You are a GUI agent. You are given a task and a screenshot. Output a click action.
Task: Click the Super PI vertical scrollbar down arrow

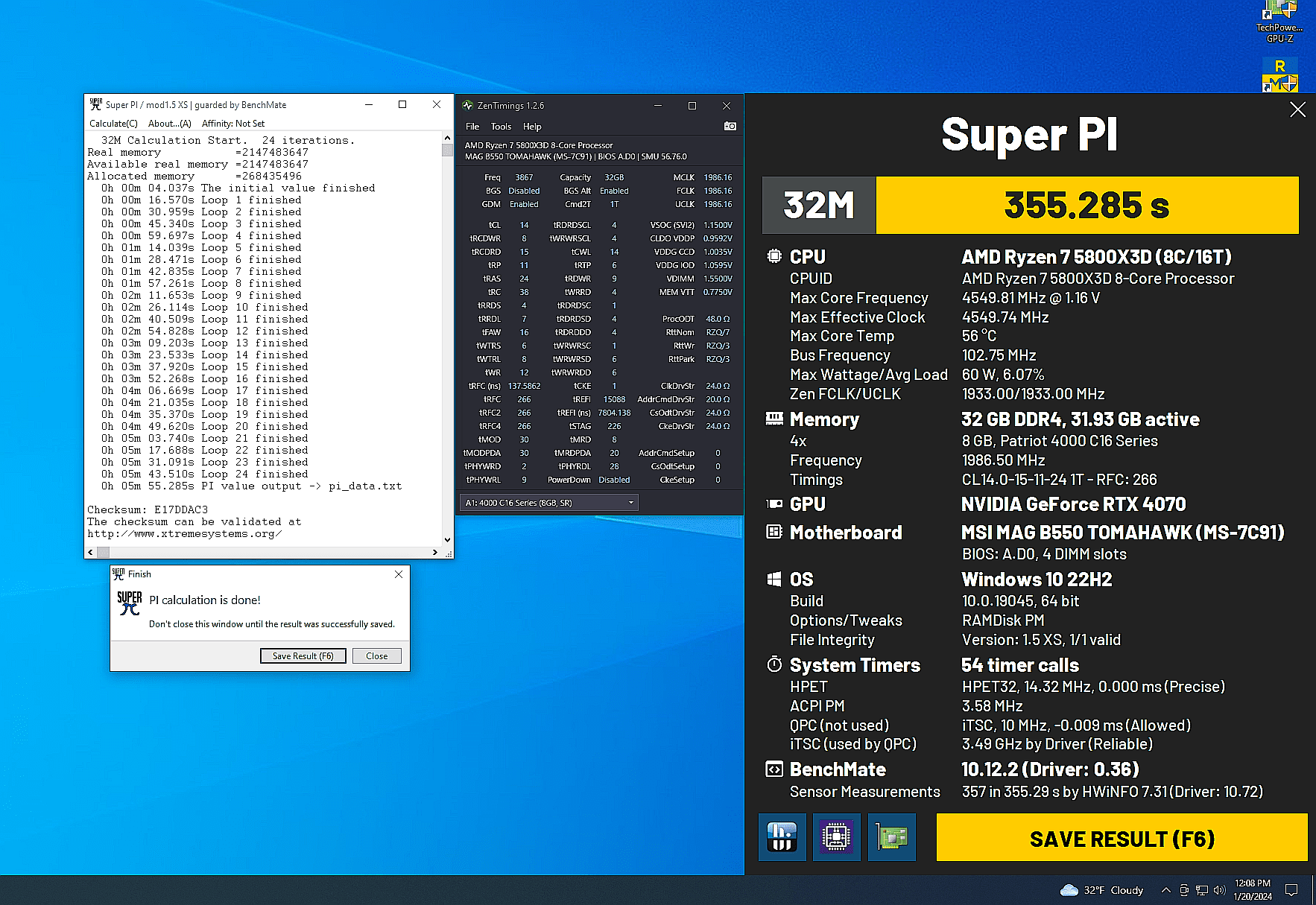pos(447,539)
